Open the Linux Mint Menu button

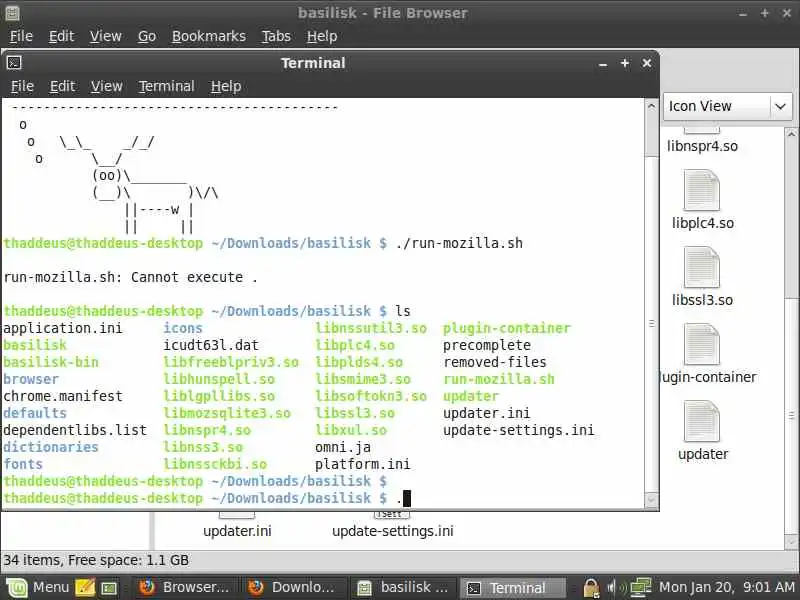(x=37, y=587)
